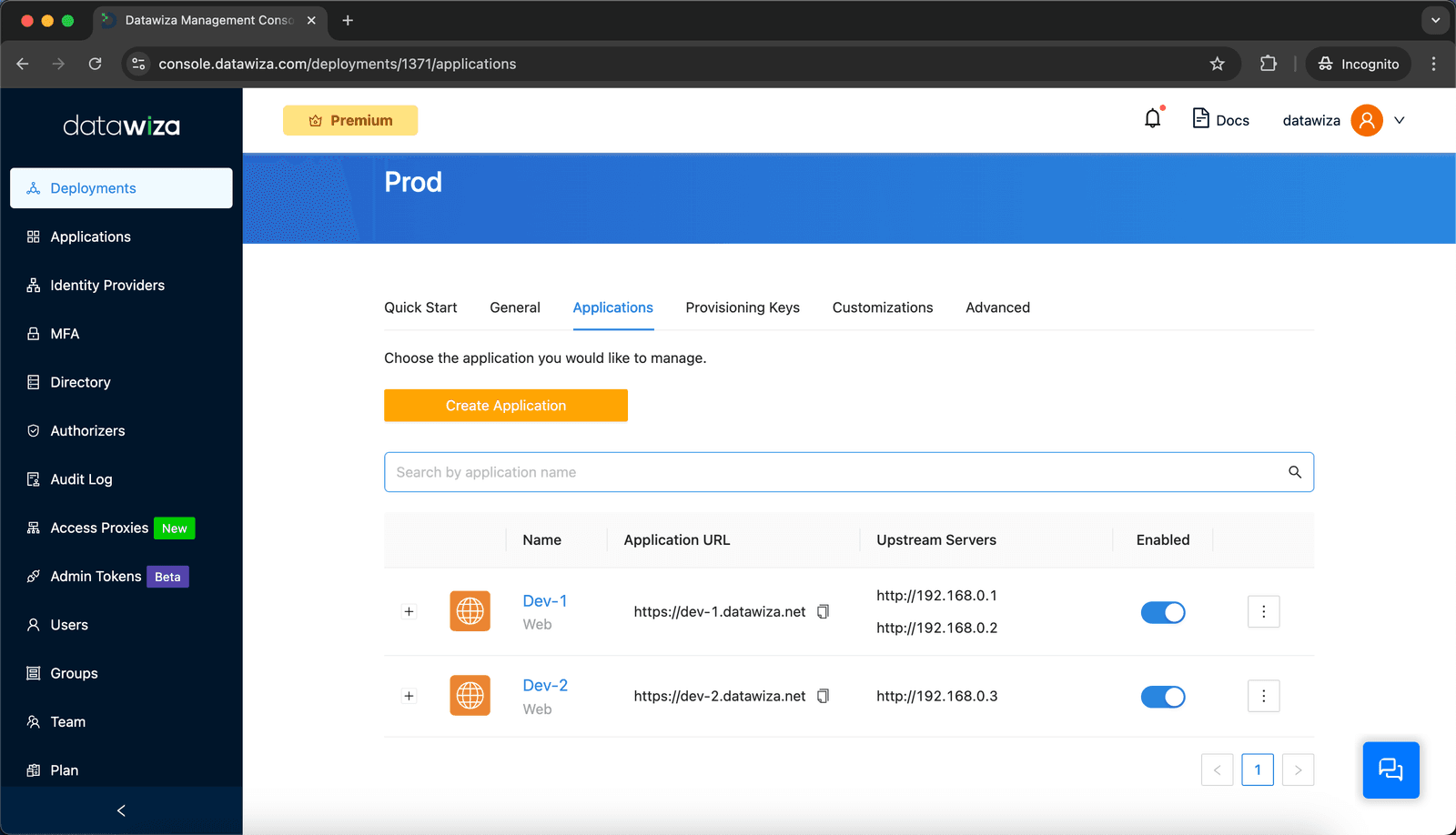Bookmark this page with the star icon
The height and width of the screenshot is (835, 1456).
click(1218, 64)
